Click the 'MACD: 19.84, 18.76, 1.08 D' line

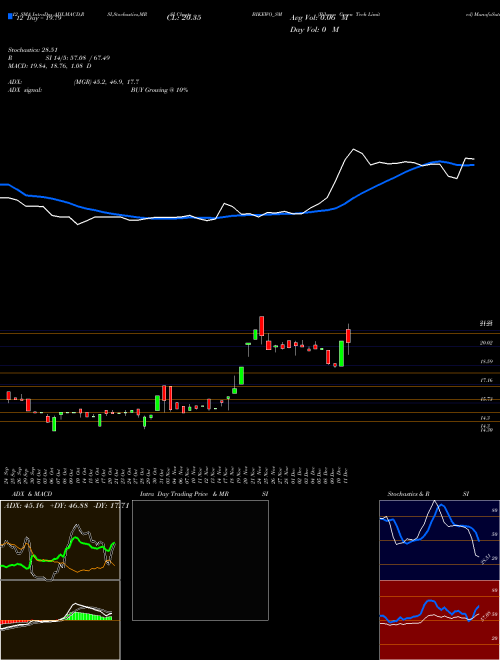[x=49, y=66]
